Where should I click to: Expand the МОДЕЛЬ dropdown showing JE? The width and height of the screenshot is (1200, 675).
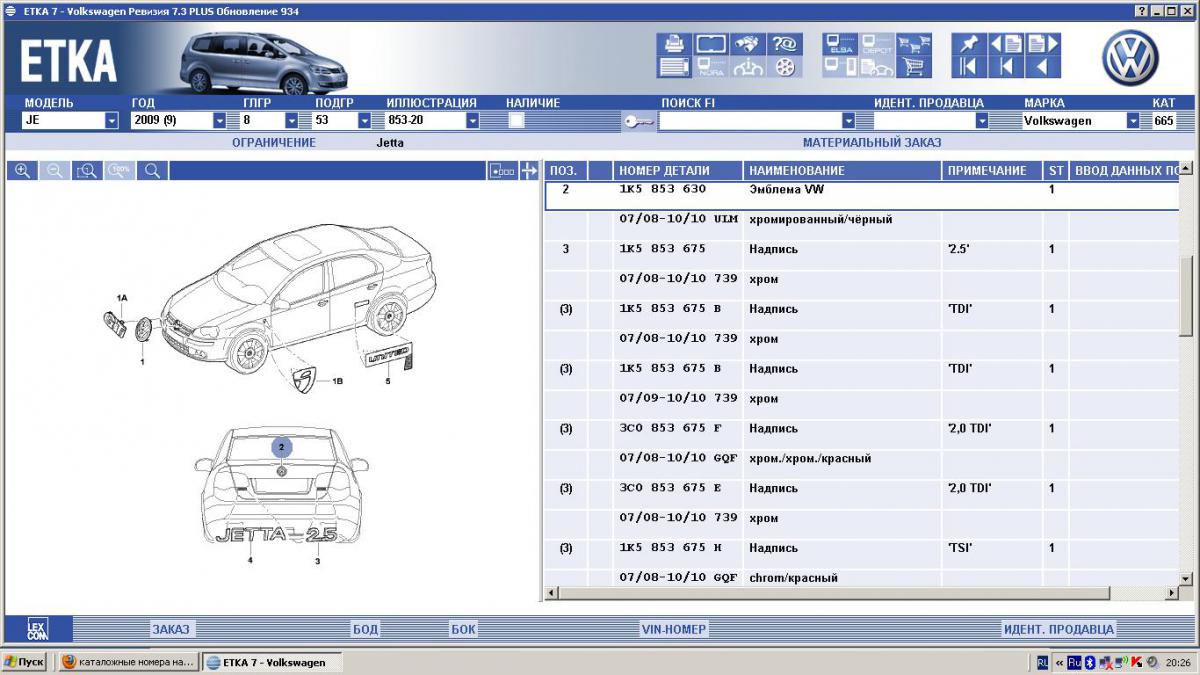tap(112, 121)
